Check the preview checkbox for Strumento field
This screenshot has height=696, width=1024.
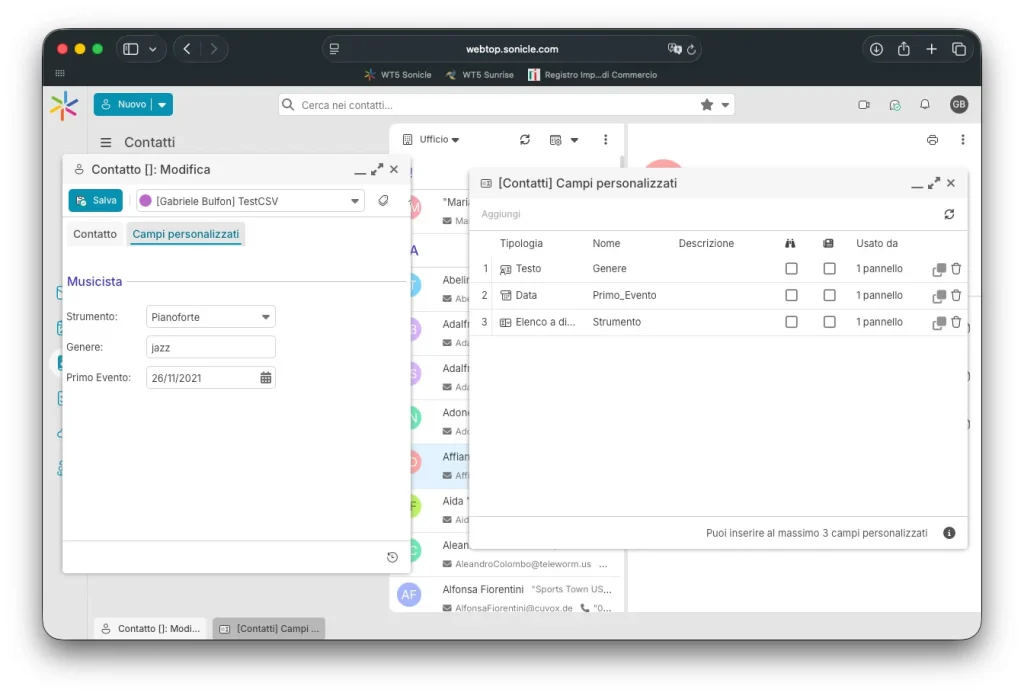tap(829, 323)
